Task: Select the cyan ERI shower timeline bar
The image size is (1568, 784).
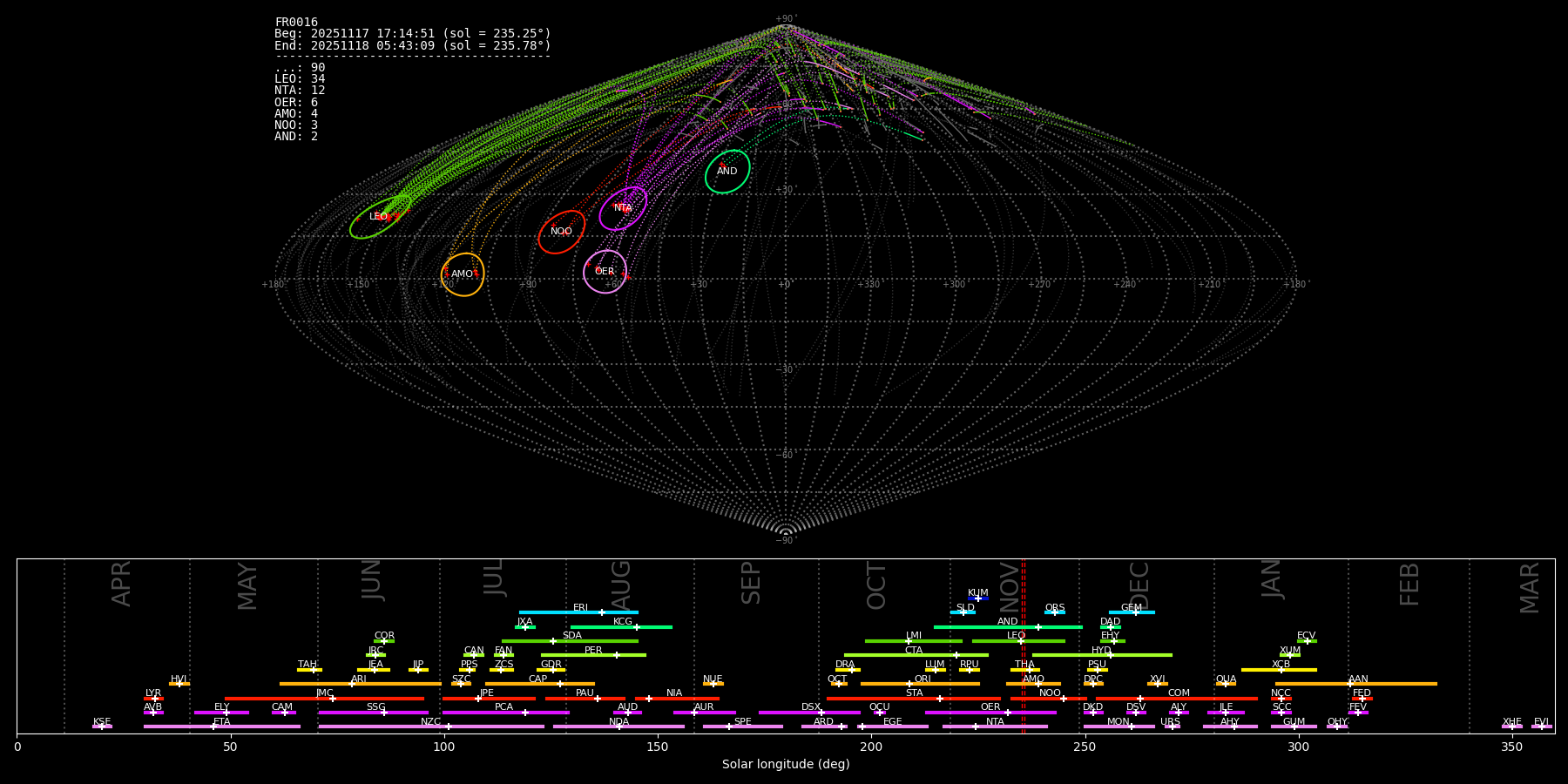Action: point(578,612)
